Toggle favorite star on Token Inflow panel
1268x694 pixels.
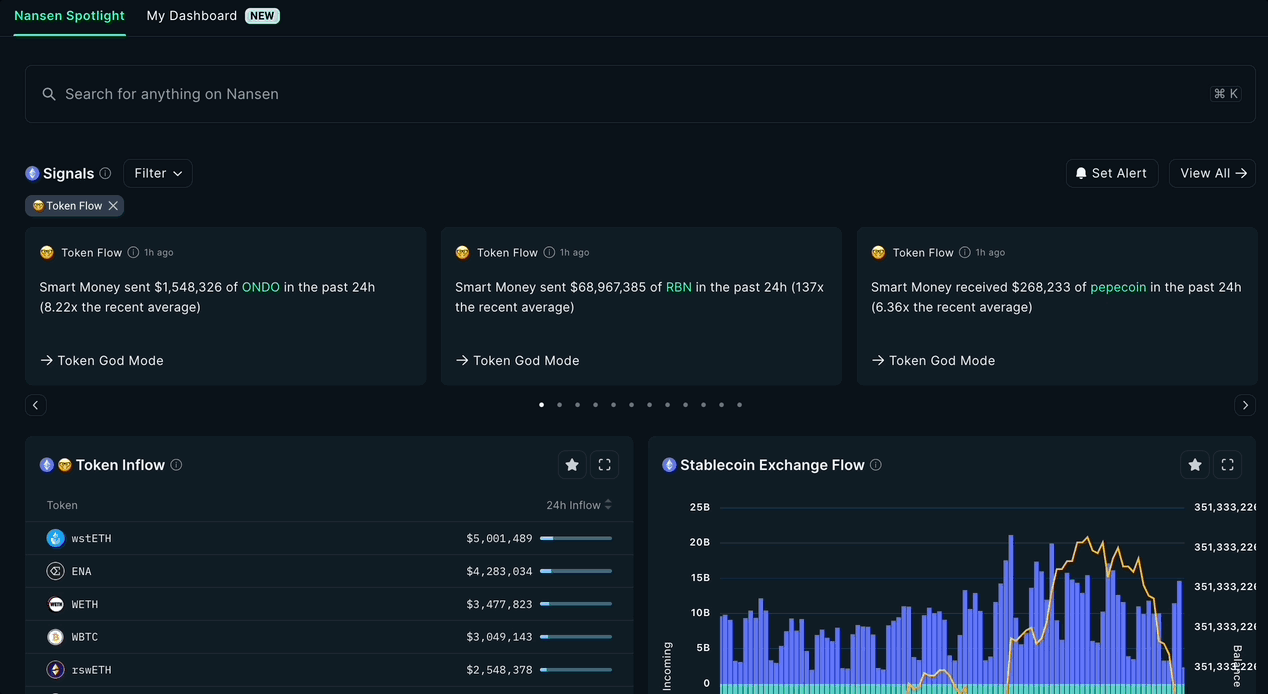click(572, 464)
